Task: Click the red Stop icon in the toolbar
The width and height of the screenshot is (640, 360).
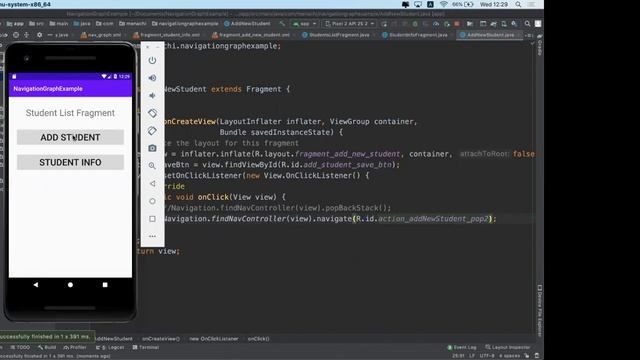Action: 457,24
